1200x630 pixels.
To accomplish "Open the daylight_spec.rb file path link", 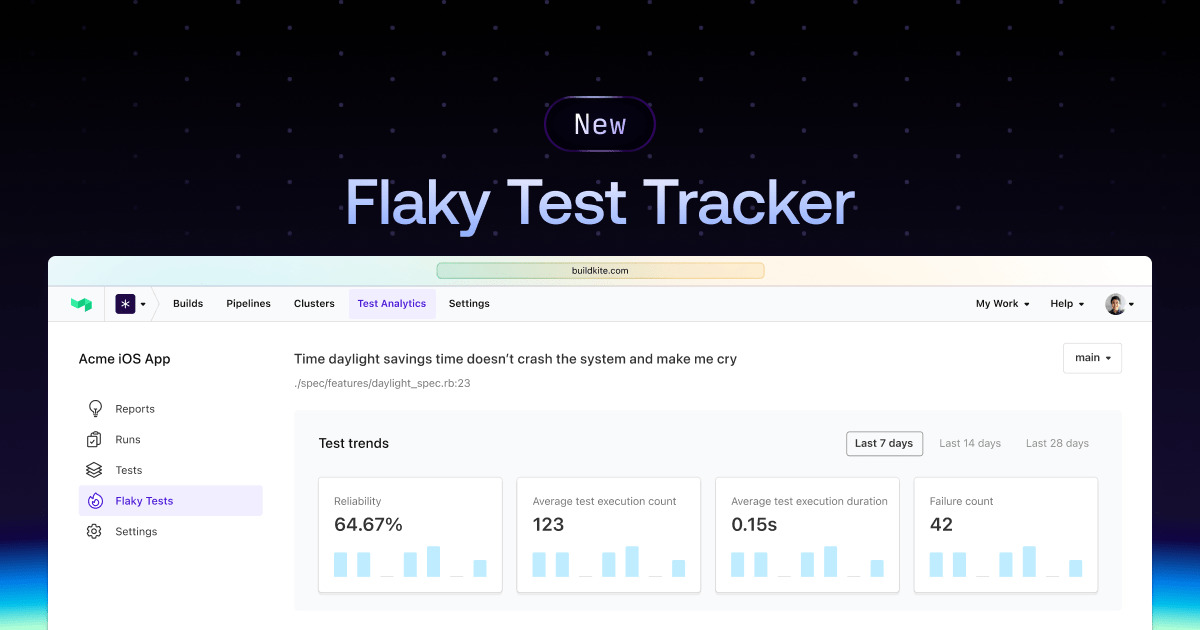I will (x=382, y=382).
